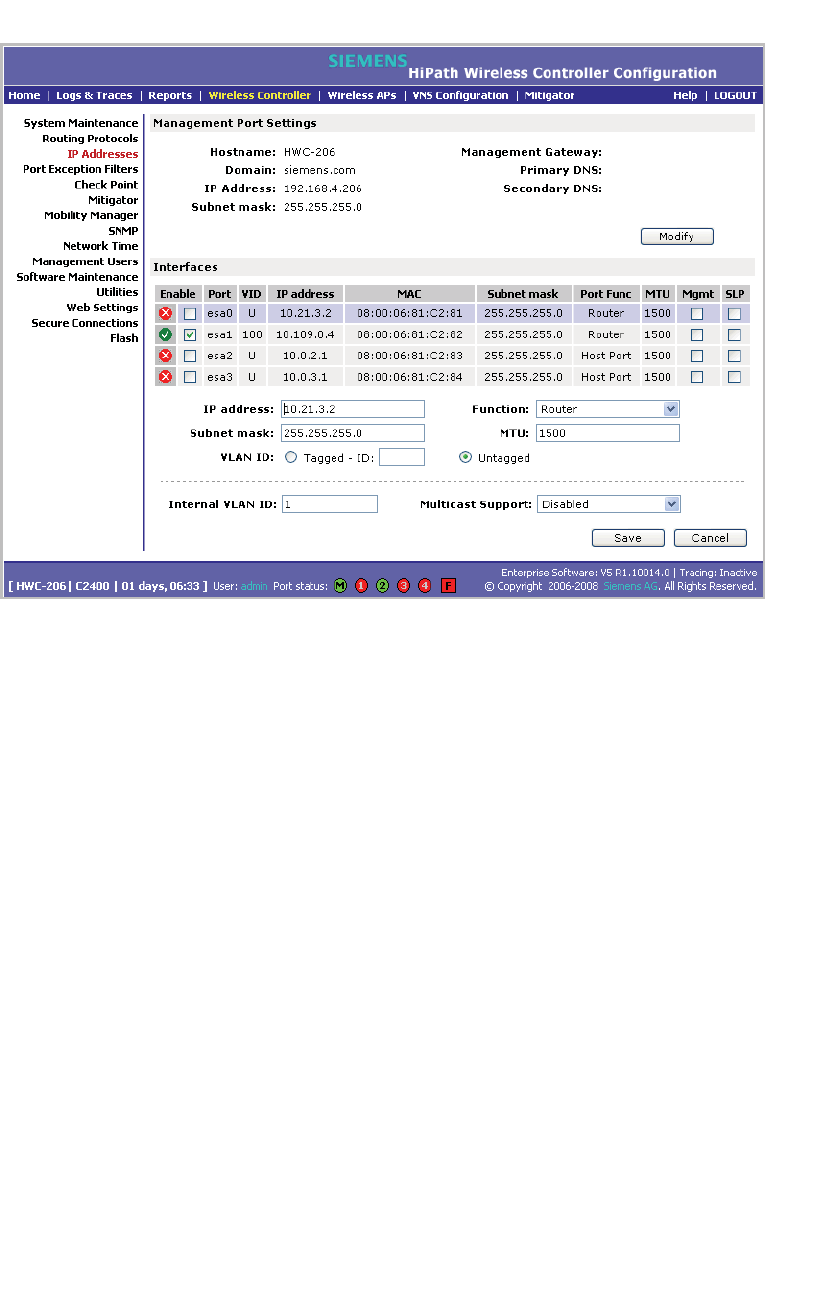Open the Wireless APs menu

362,96
